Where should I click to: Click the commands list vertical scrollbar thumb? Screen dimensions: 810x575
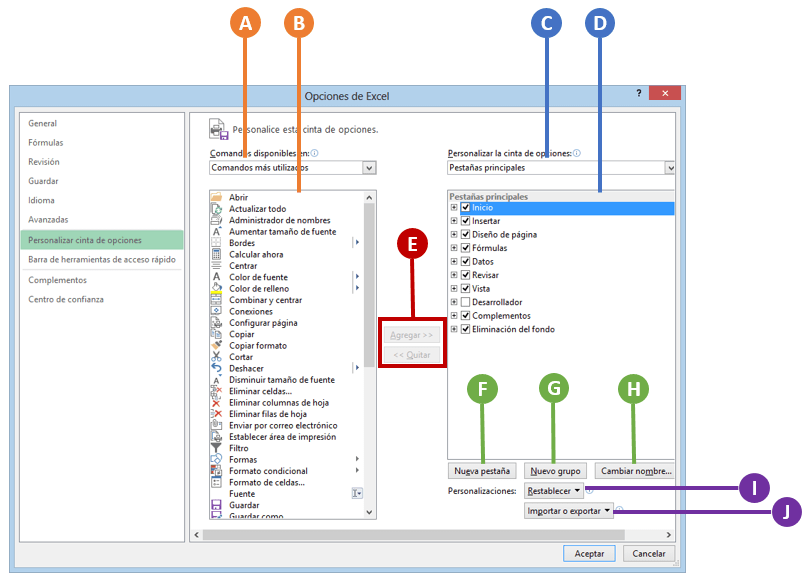(x=369, y=285)
